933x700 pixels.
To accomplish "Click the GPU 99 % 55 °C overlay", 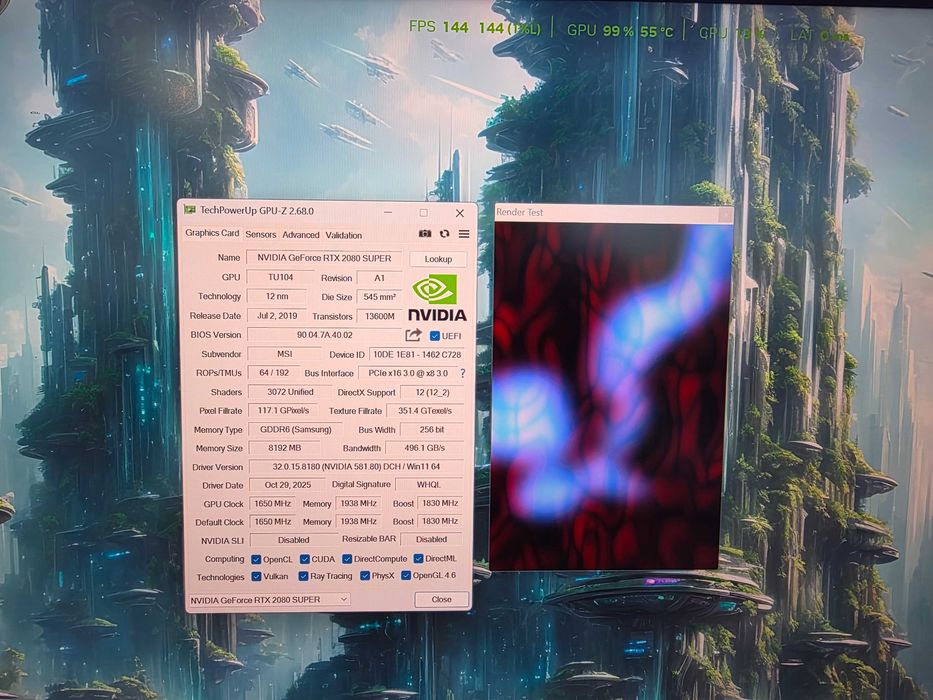I will pyautogui.click(x=619, y=30).
